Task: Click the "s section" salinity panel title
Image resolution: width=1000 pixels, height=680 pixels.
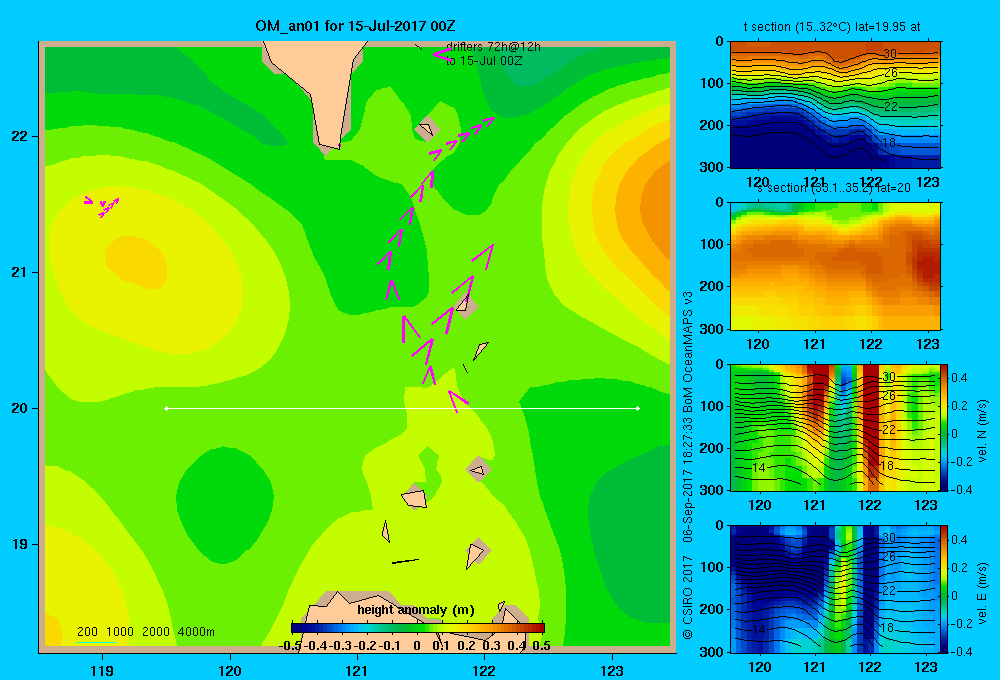Action: pyautogui.click(x=834, y=188)
